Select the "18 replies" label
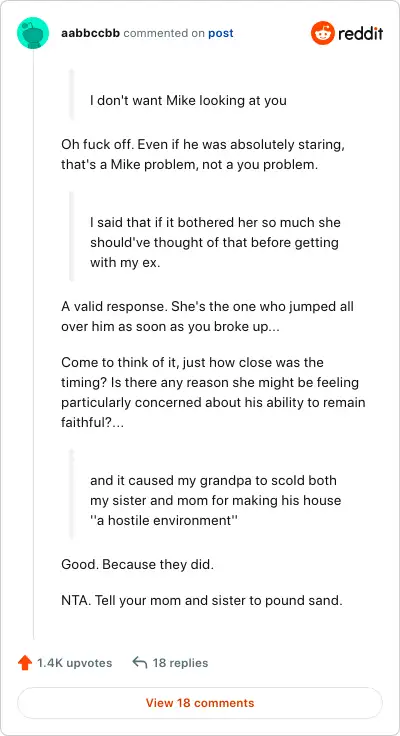 click(180, 663)
